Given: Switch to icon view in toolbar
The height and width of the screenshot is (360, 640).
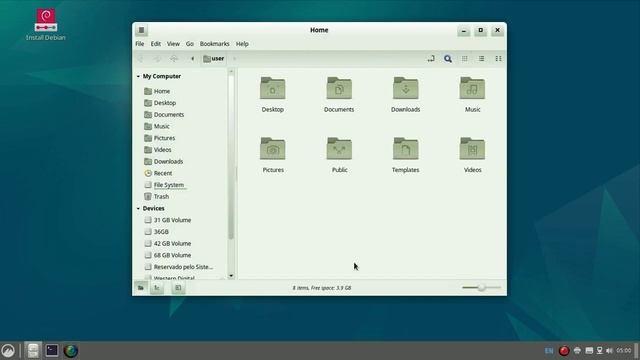Looking at the screenshot, I should click(x=464, y=59).
